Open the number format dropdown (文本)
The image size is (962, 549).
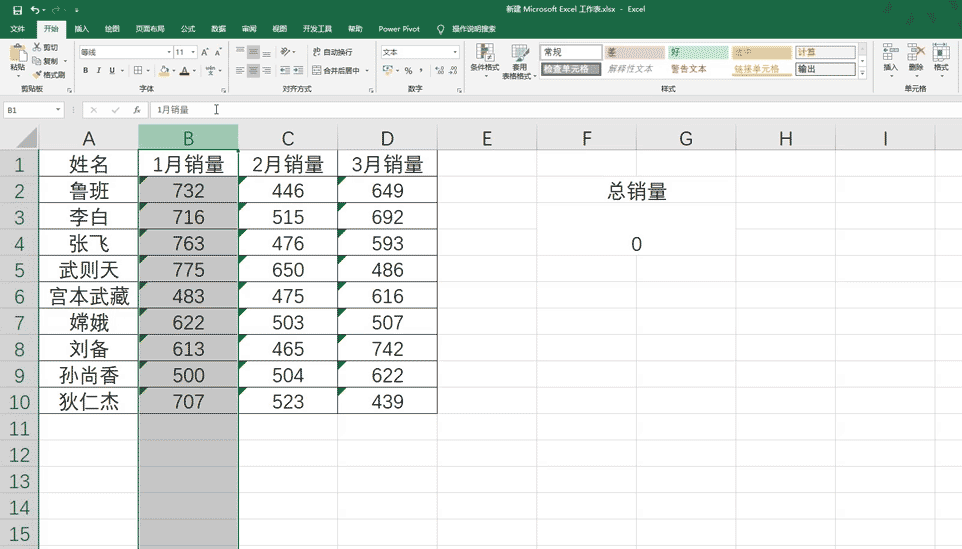419,52
